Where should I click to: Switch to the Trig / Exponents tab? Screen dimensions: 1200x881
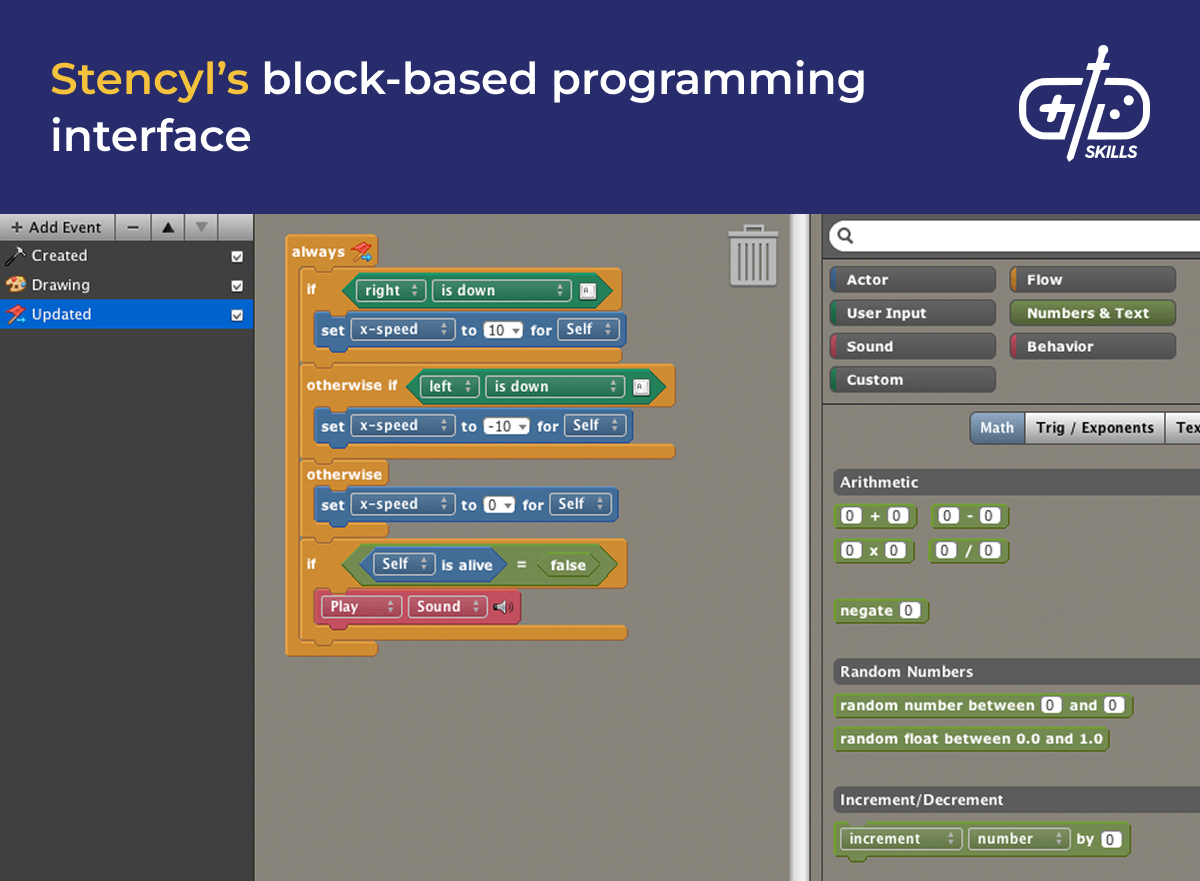point(1094,427)
